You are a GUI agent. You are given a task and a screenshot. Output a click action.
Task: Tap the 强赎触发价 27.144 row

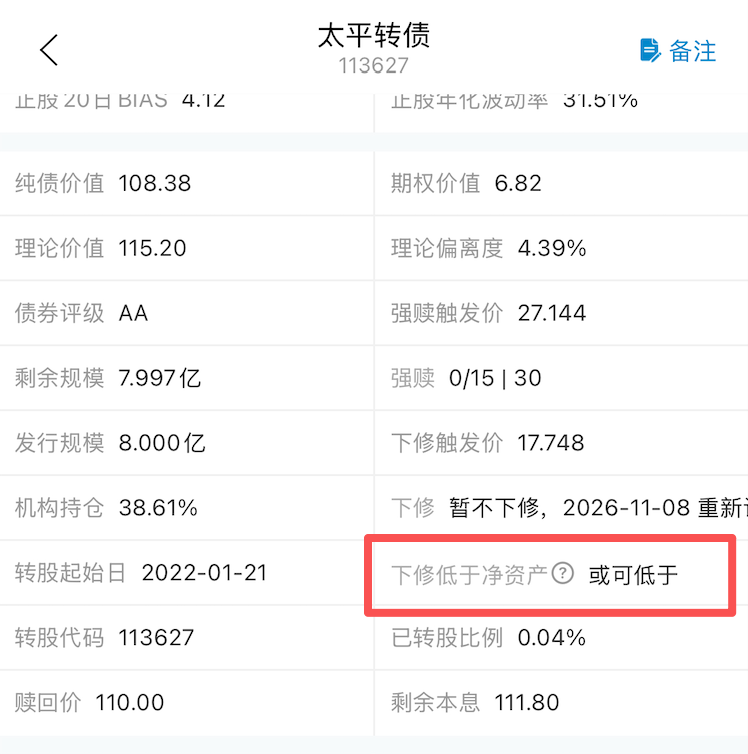tap(488, 313)
